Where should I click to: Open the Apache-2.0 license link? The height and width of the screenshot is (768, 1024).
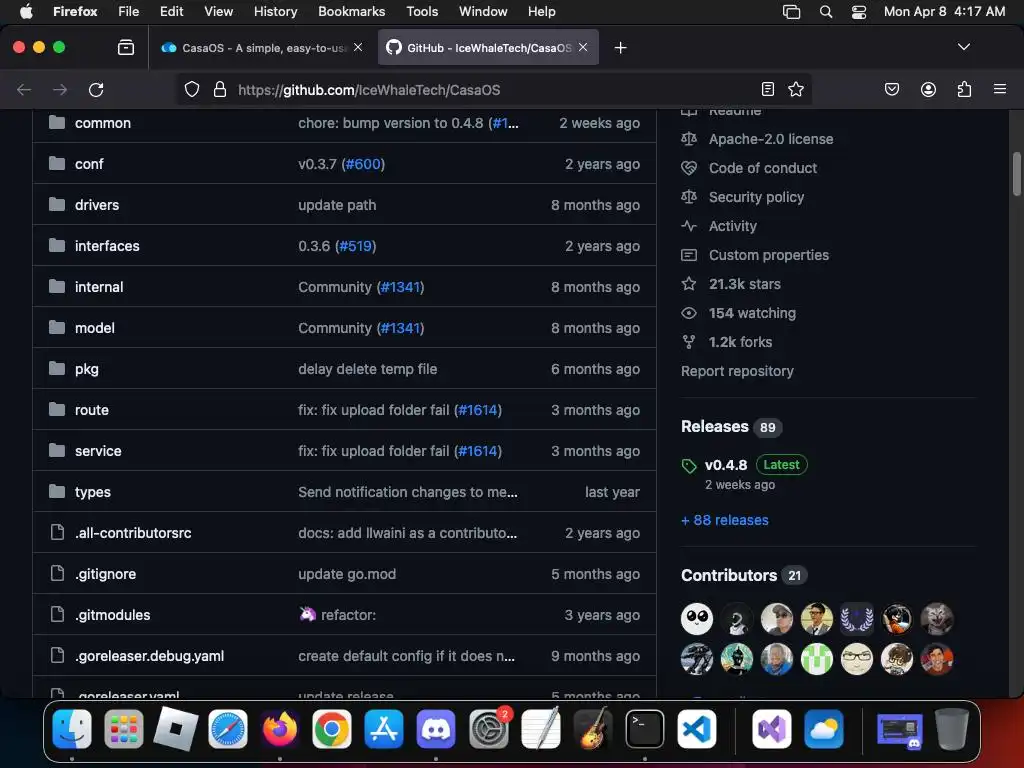coord(771,139)
